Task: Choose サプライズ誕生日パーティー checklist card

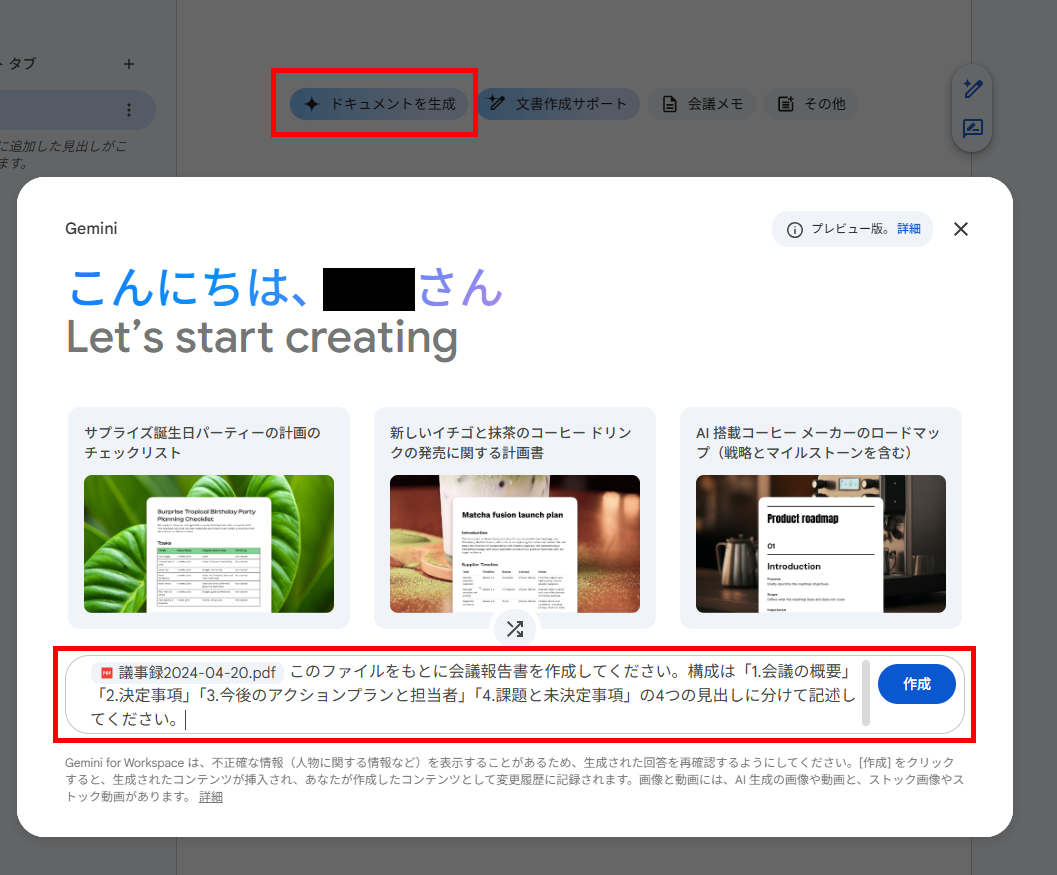Action: coord(209,518)
